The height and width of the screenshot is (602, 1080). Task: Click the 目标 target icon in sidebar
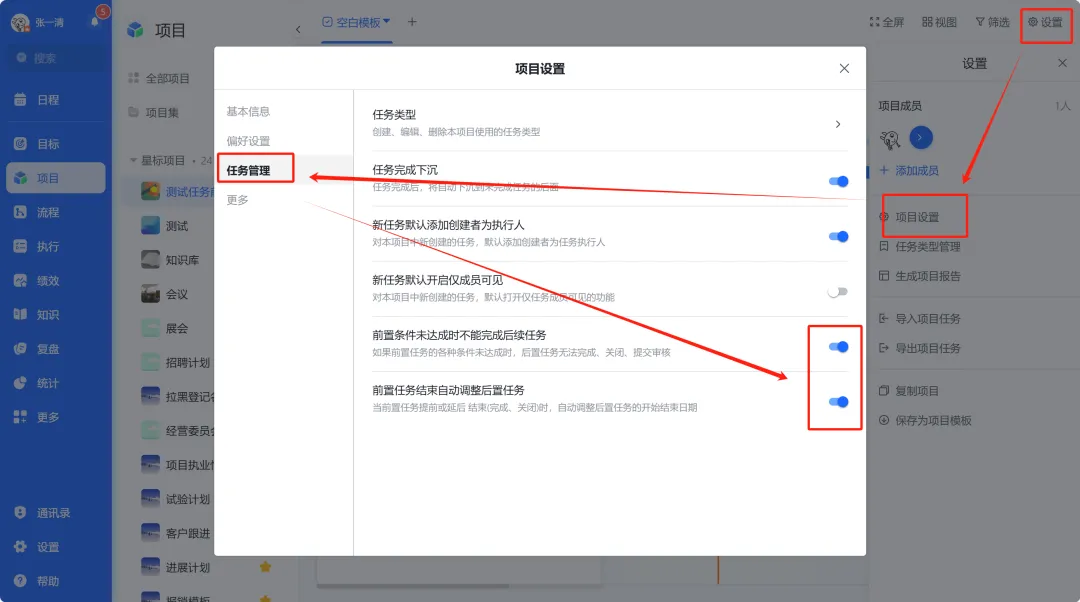(20, 143)
